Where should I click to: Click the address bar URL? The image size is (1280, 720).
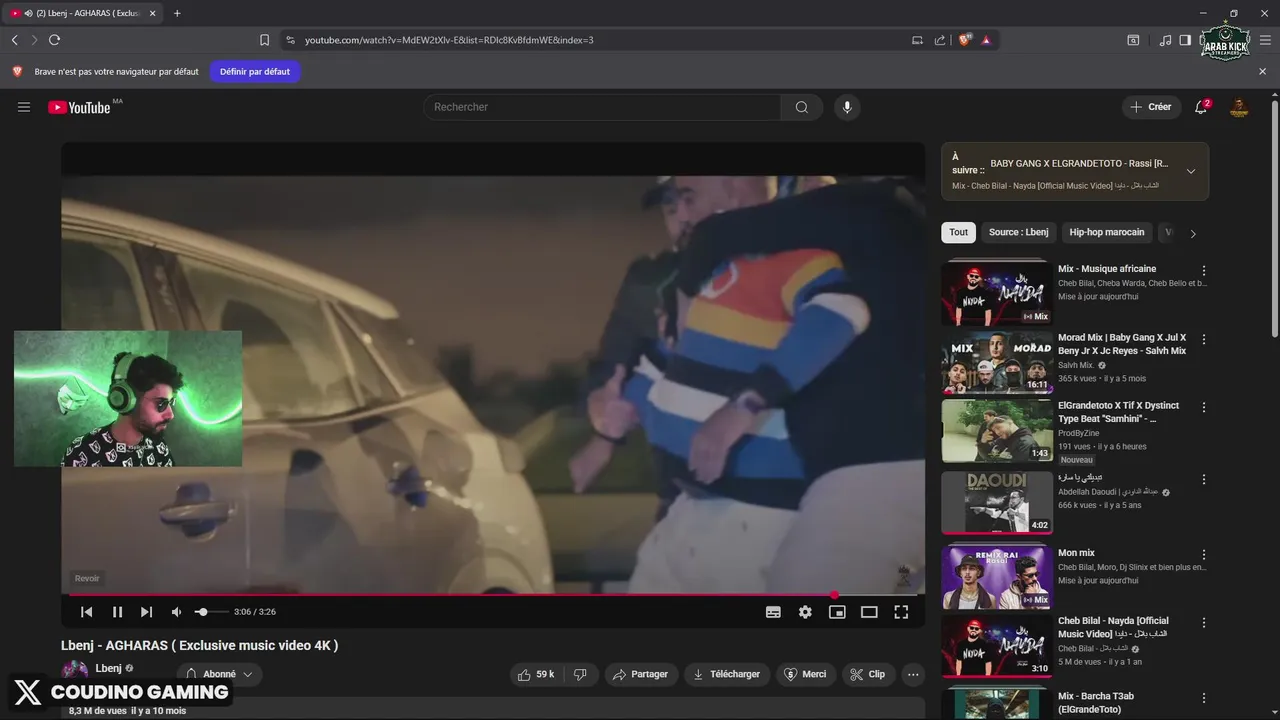click(x=449, y=40)
